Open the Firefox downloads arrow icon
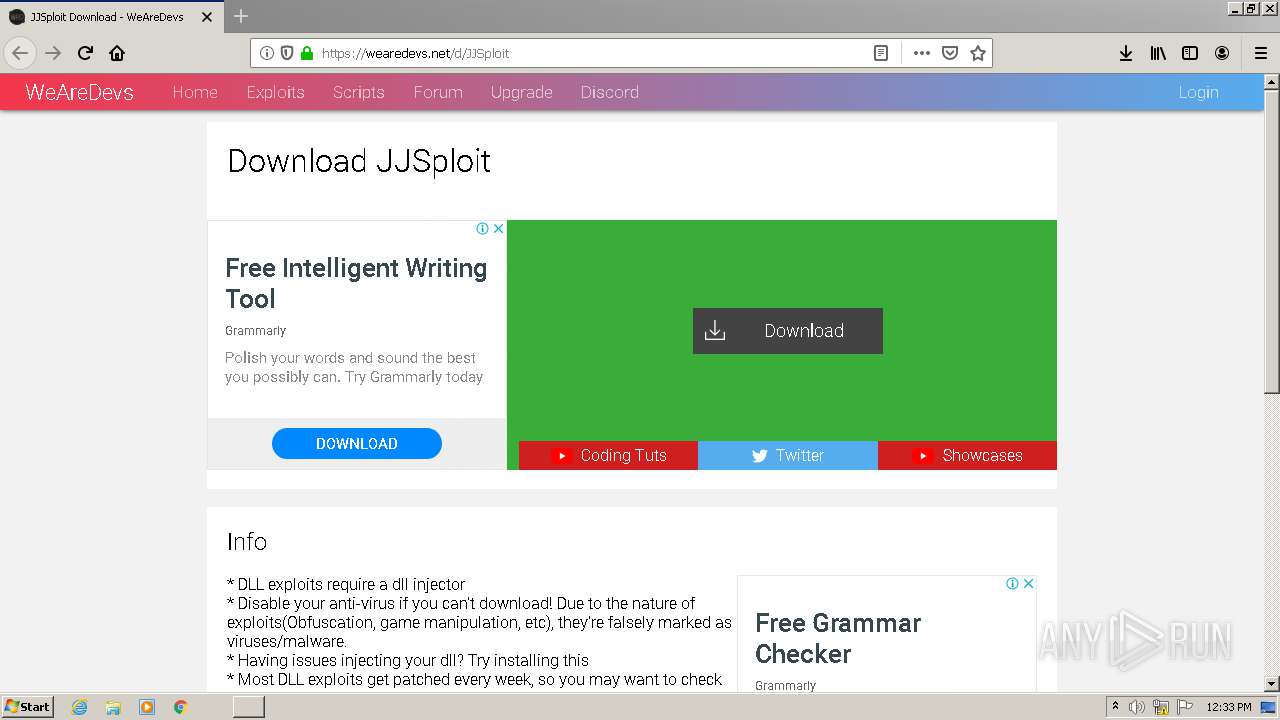Viewport: 1280px width, 720px height. pyautogui.click(x=1126, y=53)
